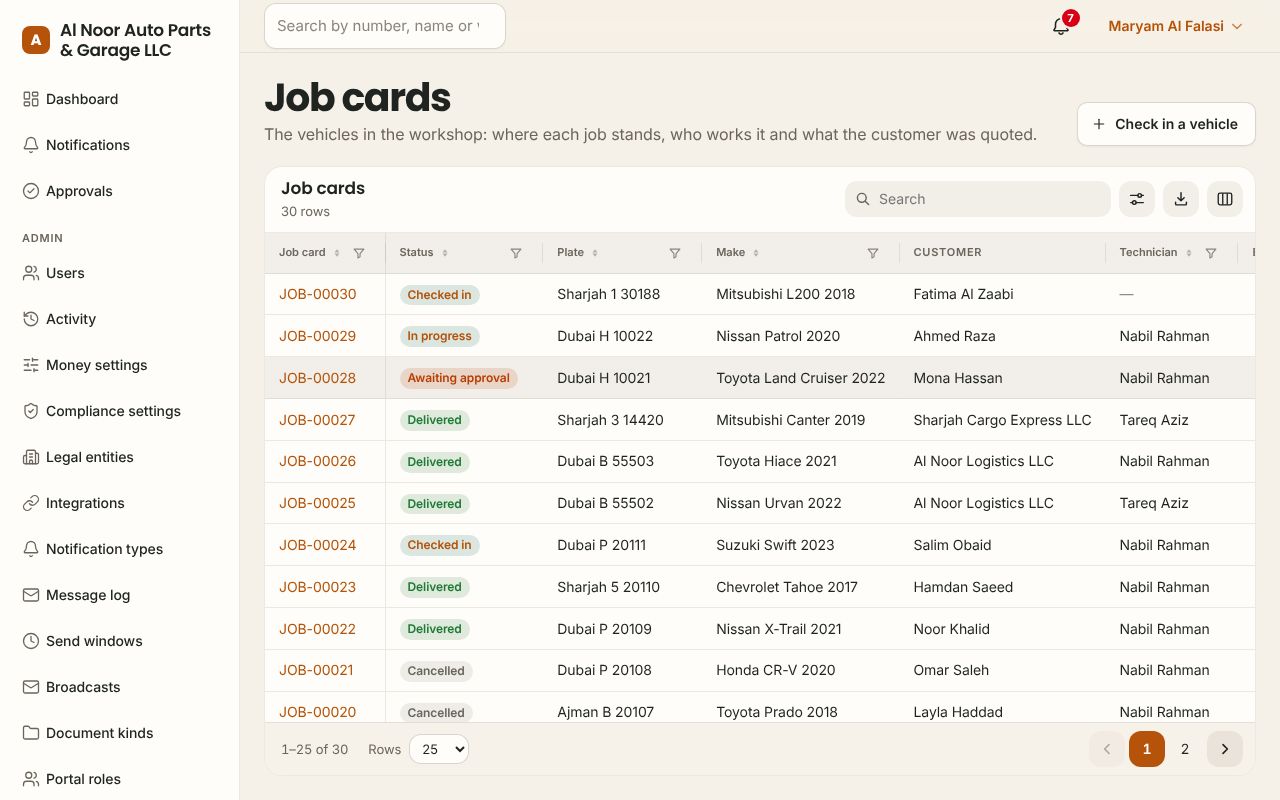Click the Awaiting approval status badge

(459, 378)
